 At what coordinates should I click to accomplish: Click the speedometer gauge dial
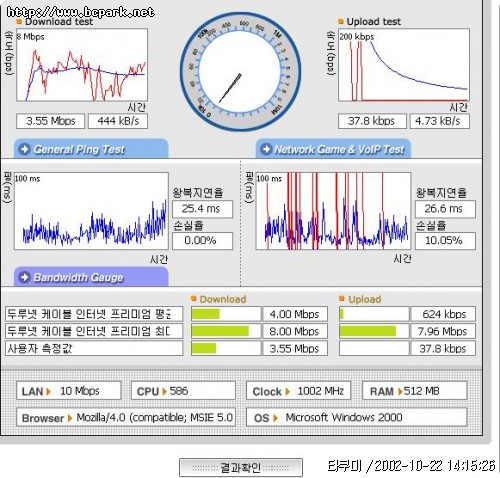pos(240,71)
